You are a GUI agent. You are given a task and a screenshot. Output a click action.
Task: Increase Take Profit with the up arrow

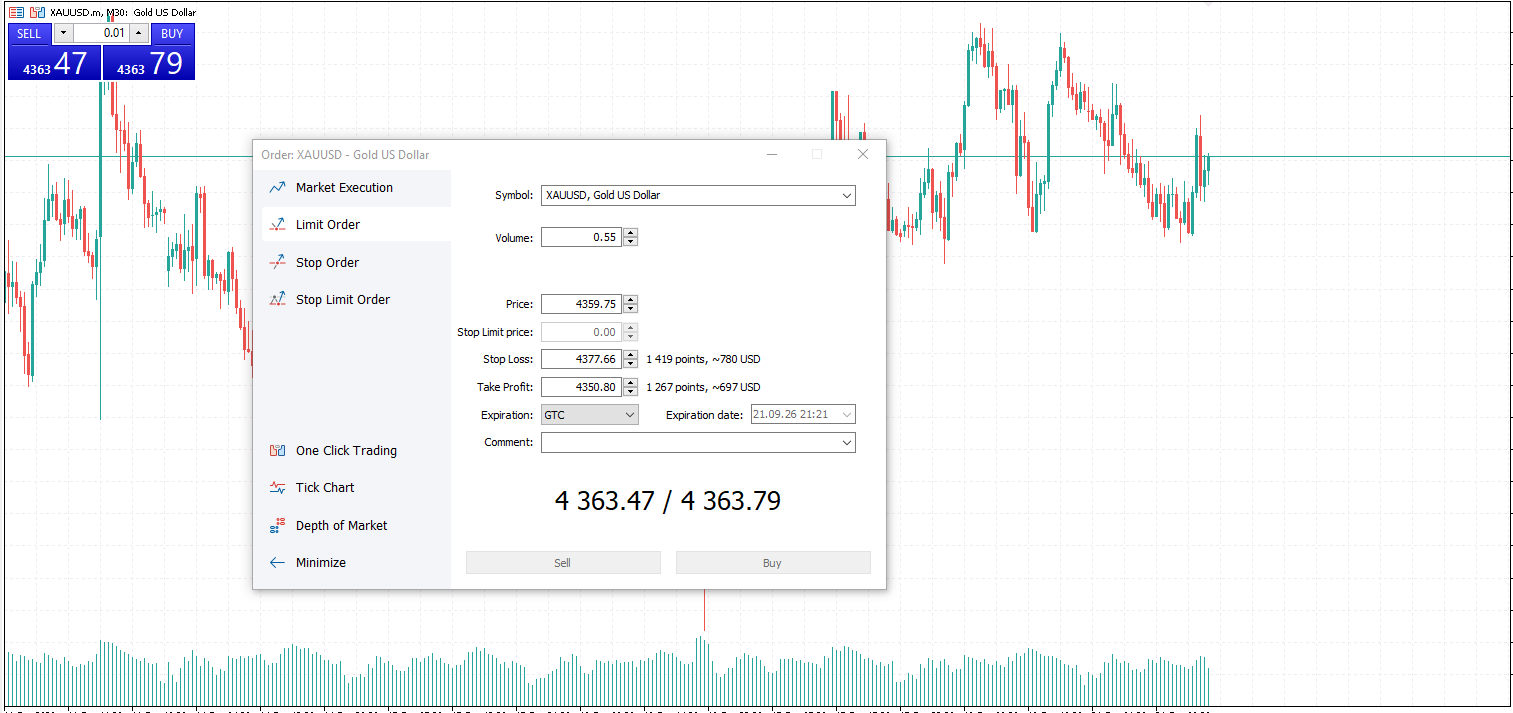click(x=630, y=383)
